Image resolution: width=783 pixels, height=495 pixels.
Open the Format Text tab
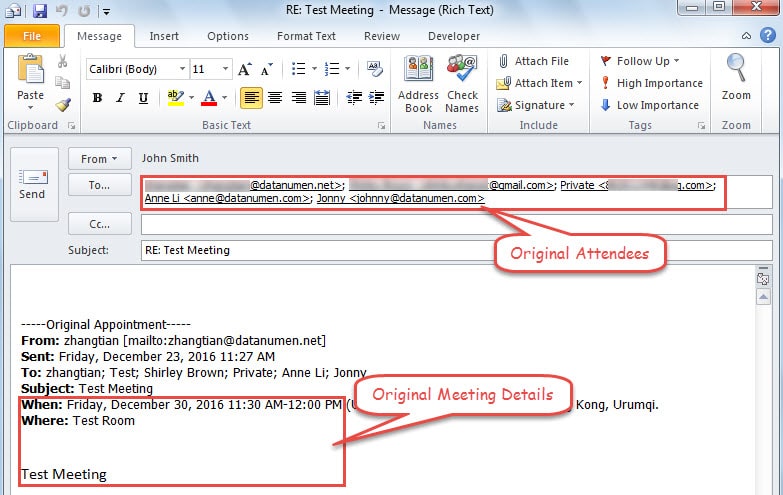tap(306, 36)
